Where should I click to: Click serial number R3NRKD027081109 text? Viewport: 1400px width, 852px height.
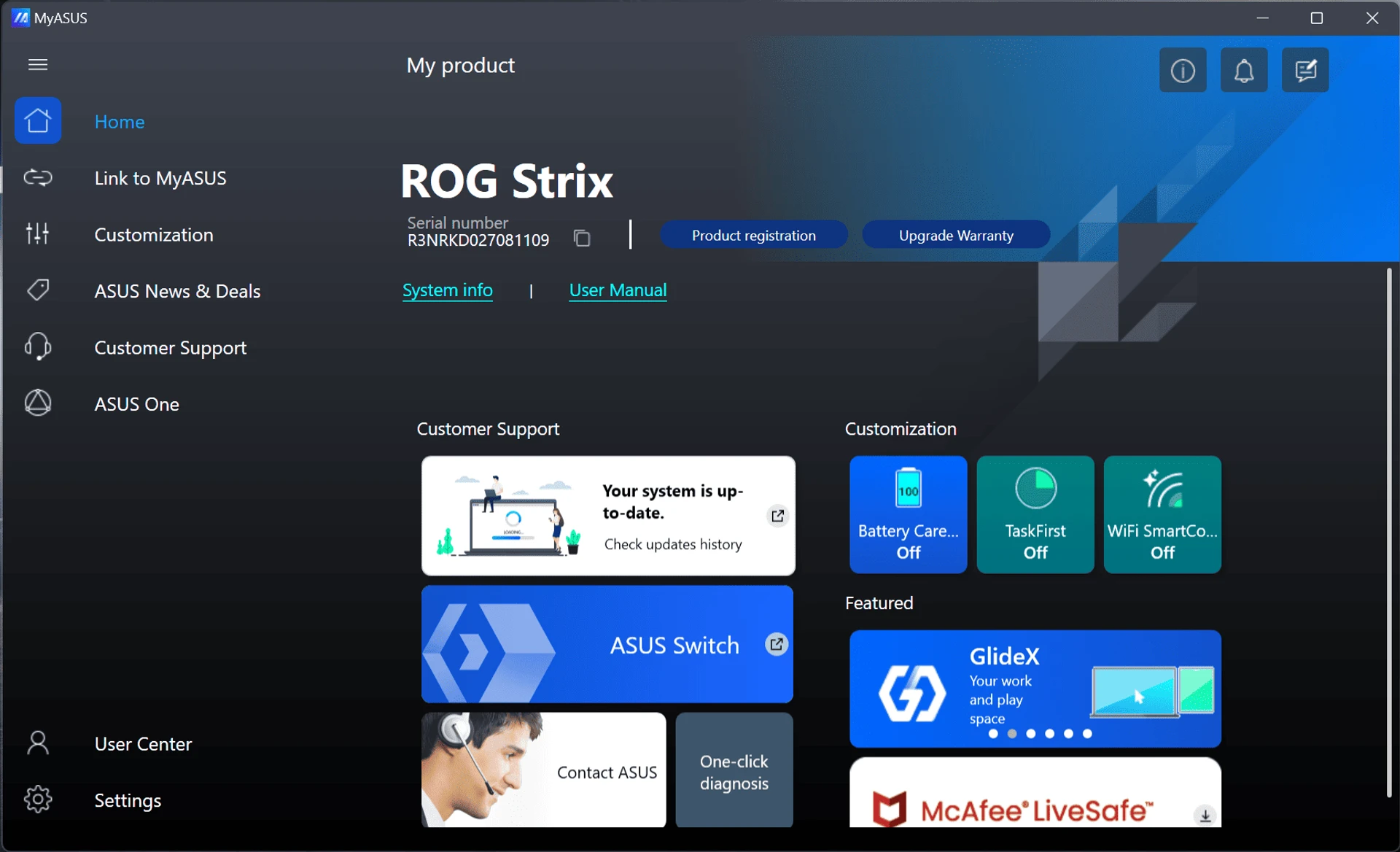tap(478, 241)
